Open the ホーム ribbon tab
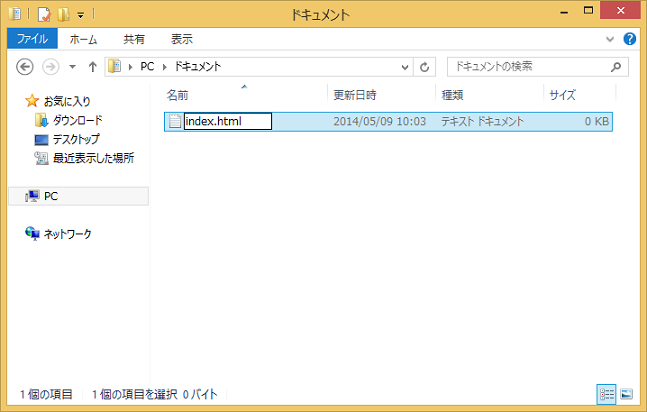This screenshot has height=412, width=647. tap(84, 39)
